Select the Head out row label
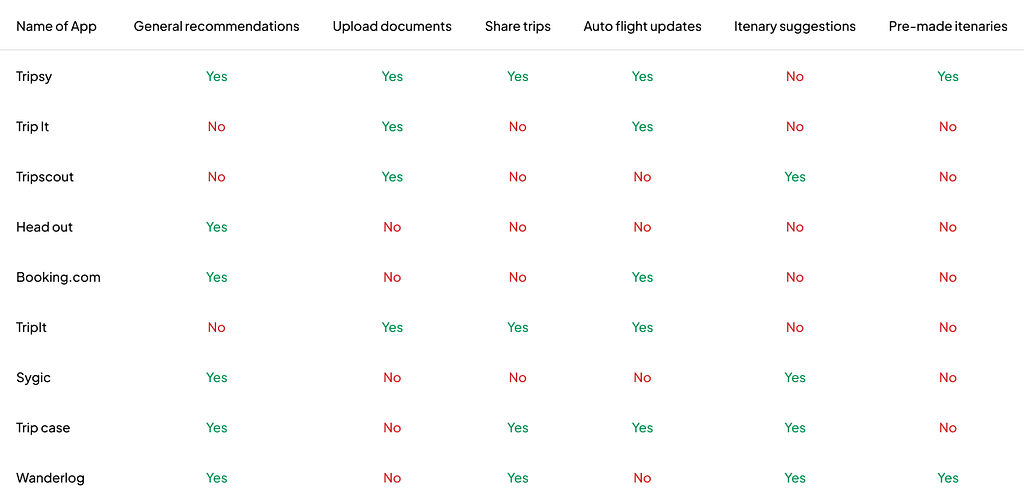The height and width of the screenshot is (502, 1024). pyautogui.click(x=44, y=227)
